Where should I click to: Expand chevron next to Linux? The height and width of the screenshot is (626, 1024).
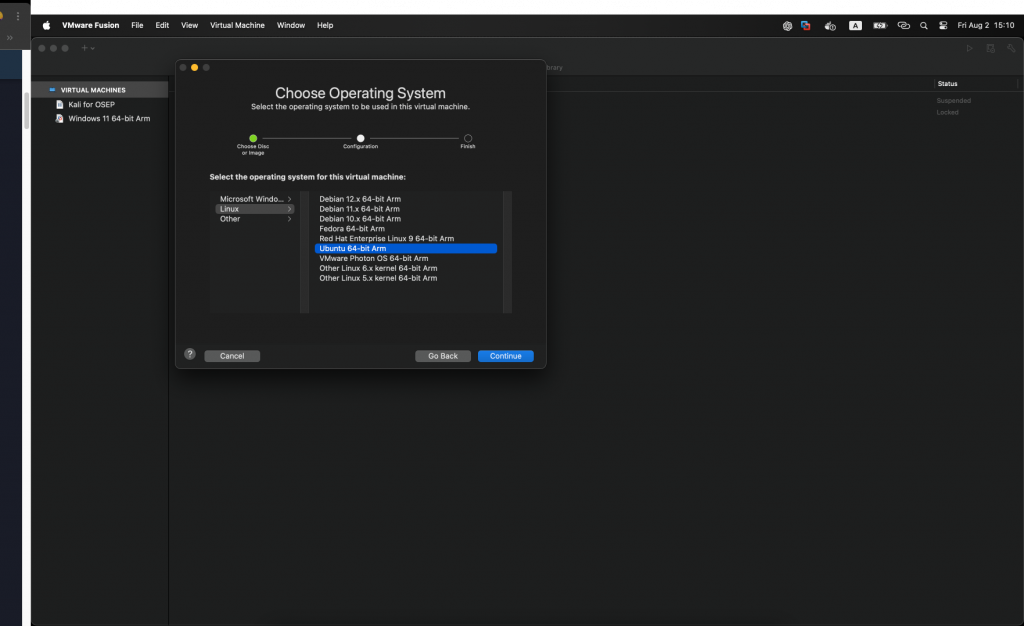[289, 209]
